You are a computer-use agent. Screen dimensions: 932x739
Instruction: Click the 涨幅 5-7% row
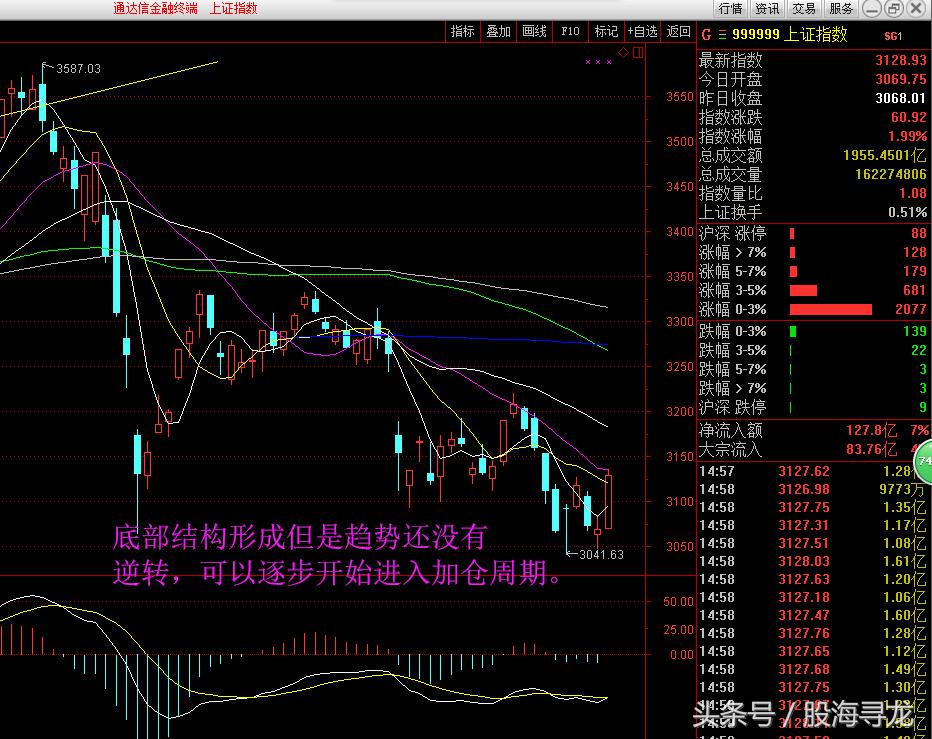[813, 272]
